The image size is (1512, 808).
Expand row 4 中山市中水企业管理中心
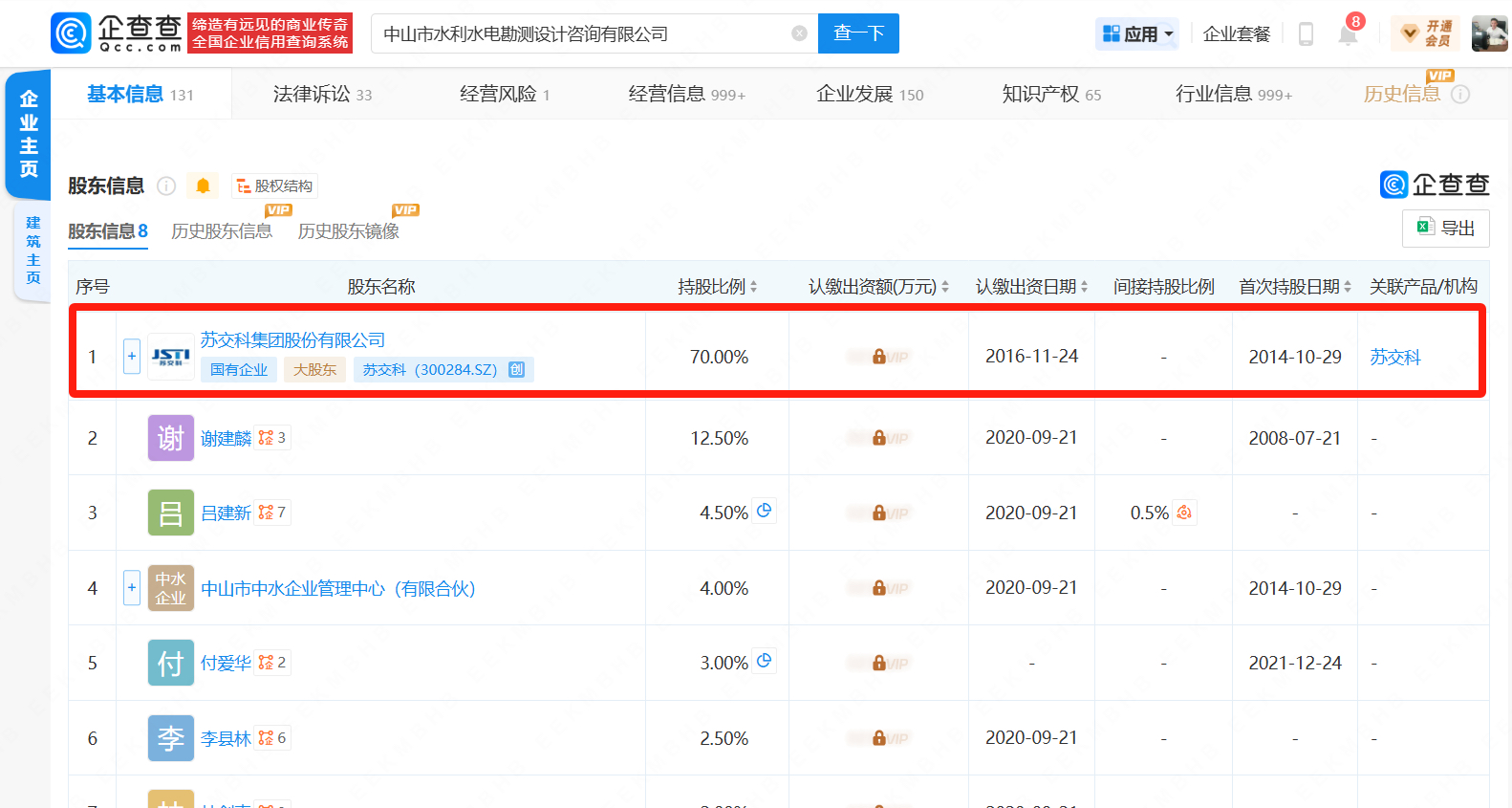click(132, 587)
